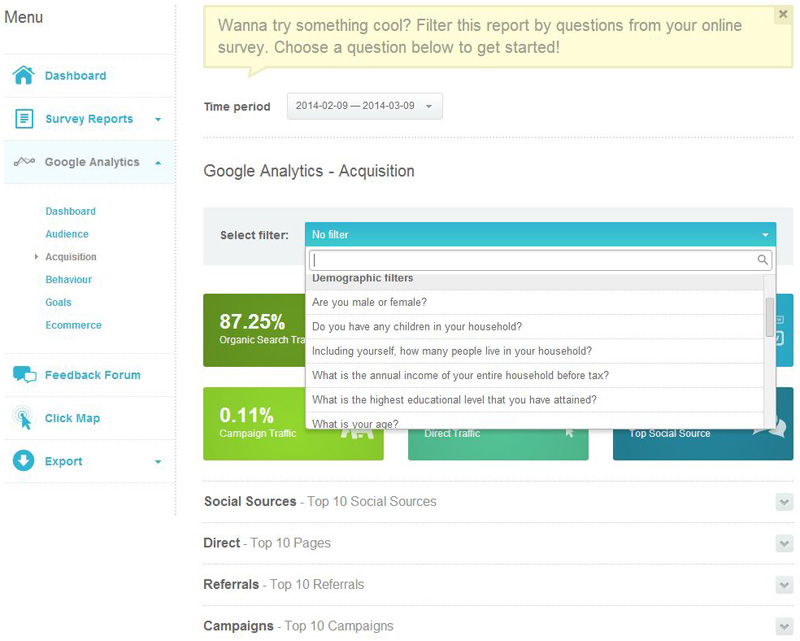
Task: Close the yellow survey tip banner
Action: pyautogui.click(x=782, y=15)
